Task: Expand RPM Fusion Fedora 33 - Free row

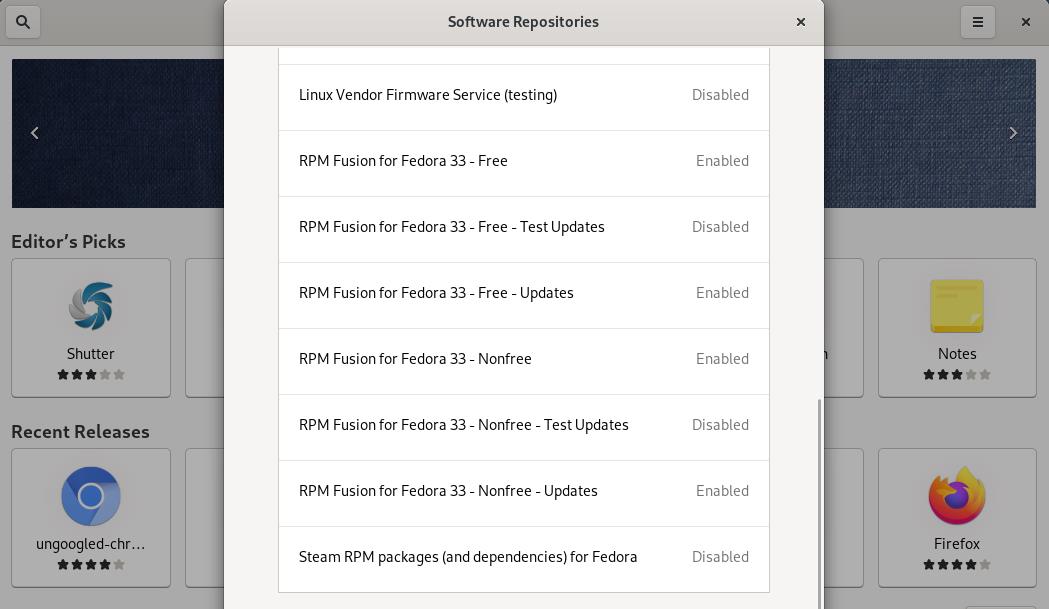Action: pyautogui.click(x=403, y=161)
